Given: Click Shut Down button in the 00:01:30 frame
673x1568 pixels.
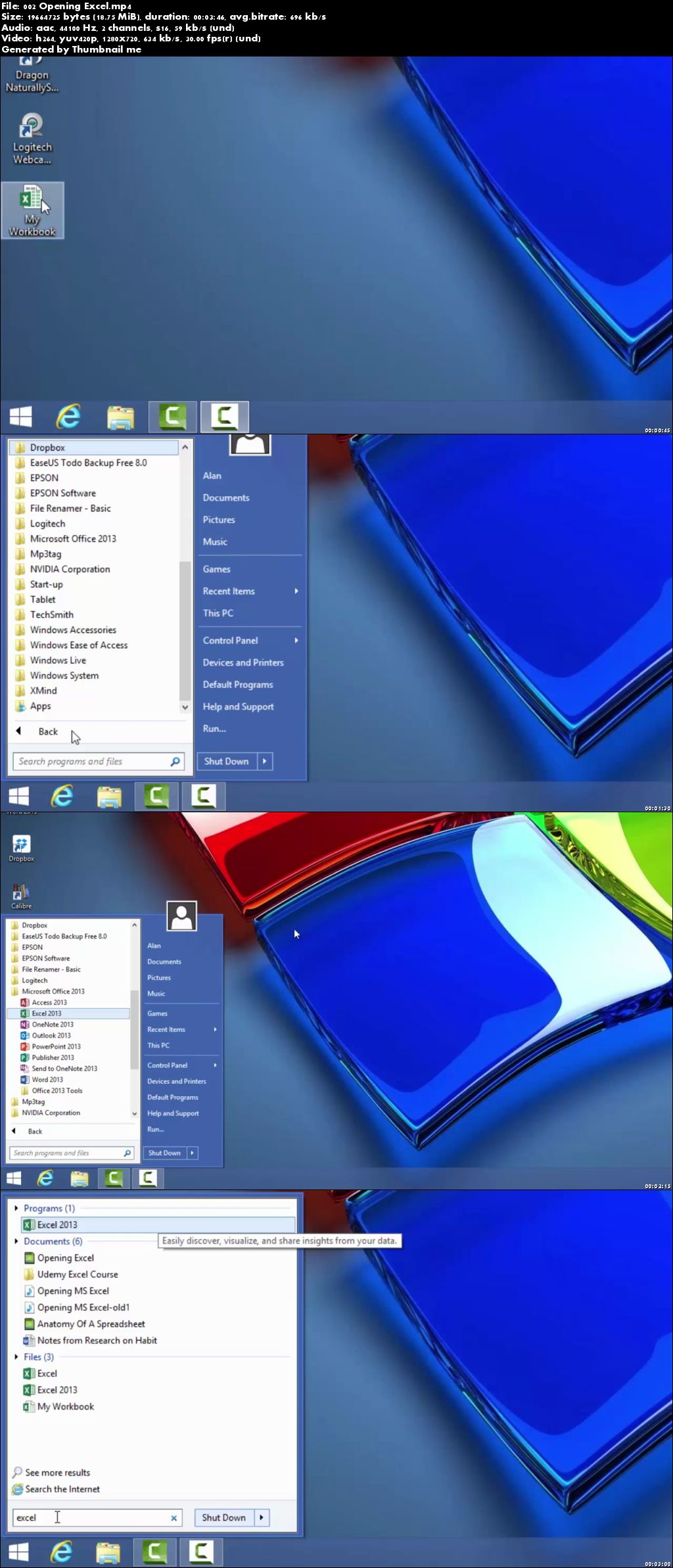Looking at the screenshot, I should click(227, 761).
